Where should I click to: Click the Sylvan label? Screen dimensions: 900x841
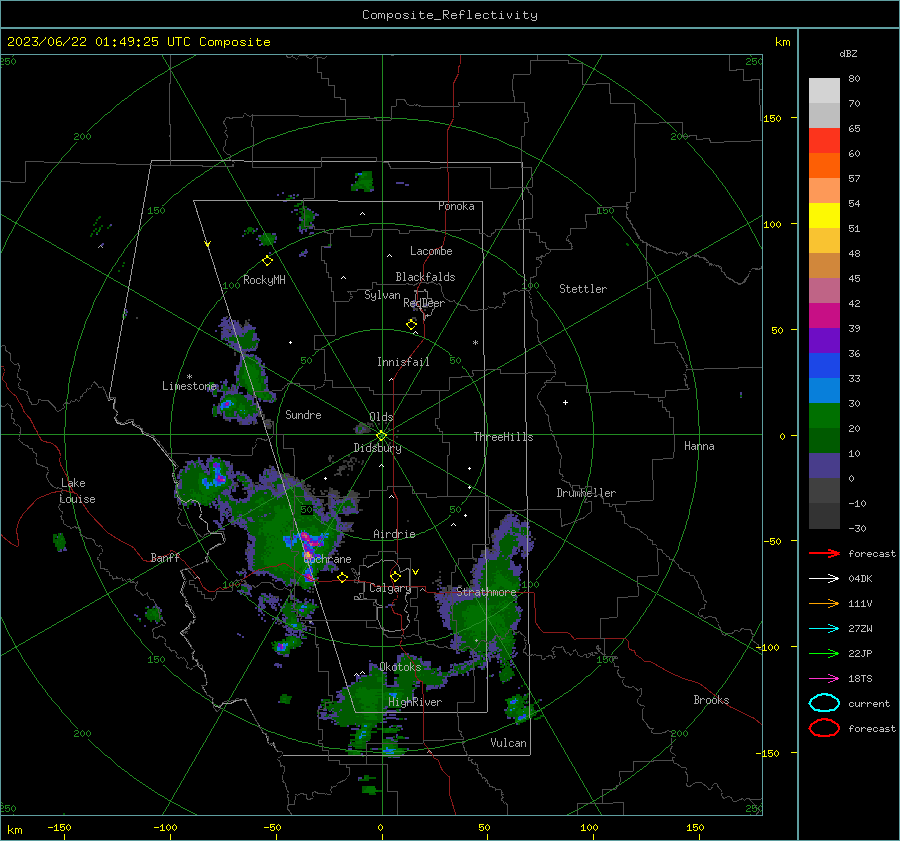382,295
